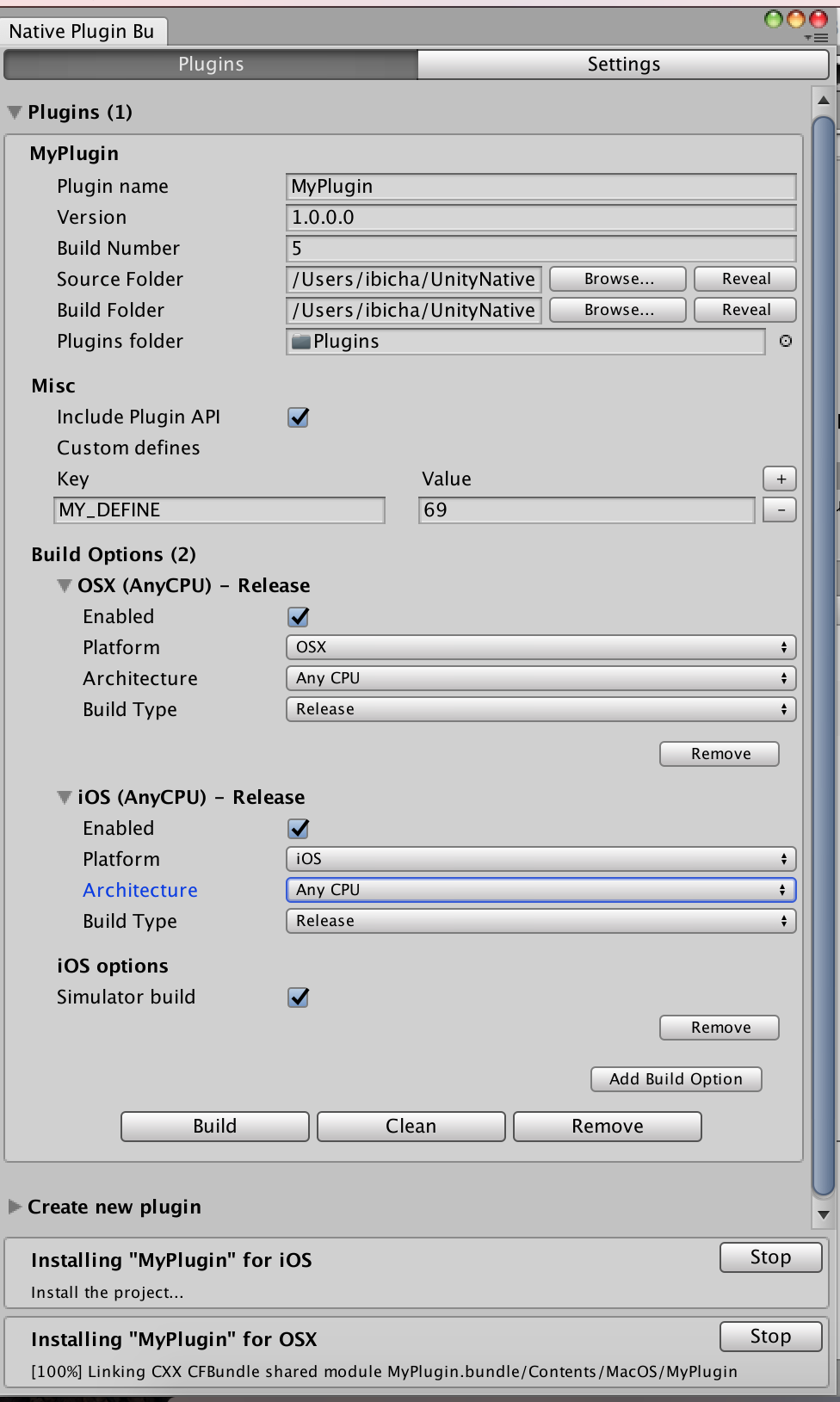
Task: Uncheck the iOS Simulator build checkbox
Action: point(299,997)
